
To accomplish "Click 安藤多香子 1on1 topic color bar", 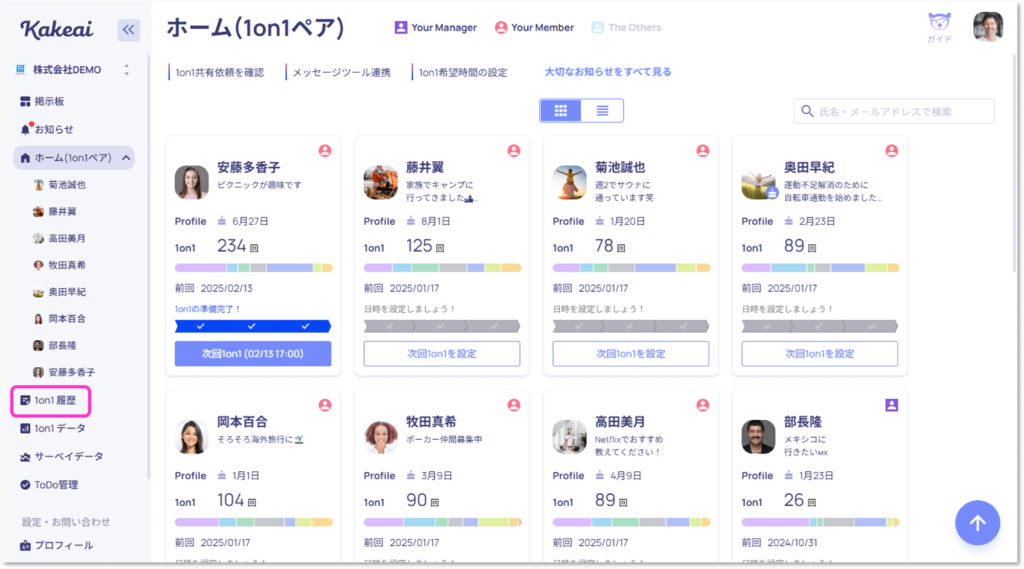I will (x=253, y=268).
